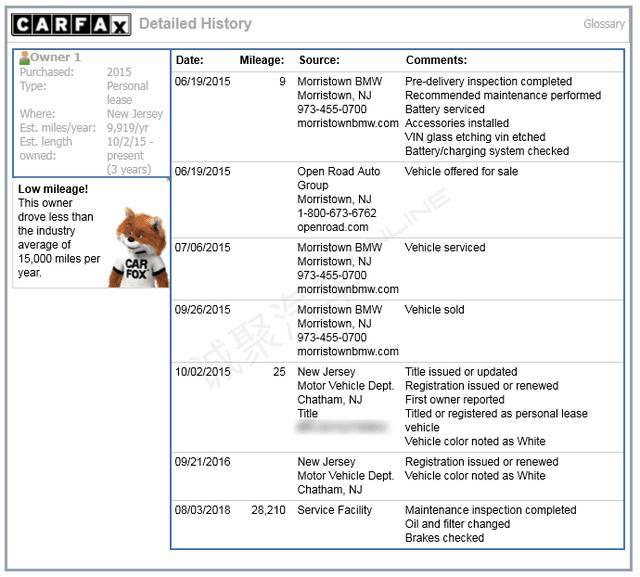The height and width of the screenshot is (577, 640).
Task: Open the openroad.com website link
Action: point(333,227)
